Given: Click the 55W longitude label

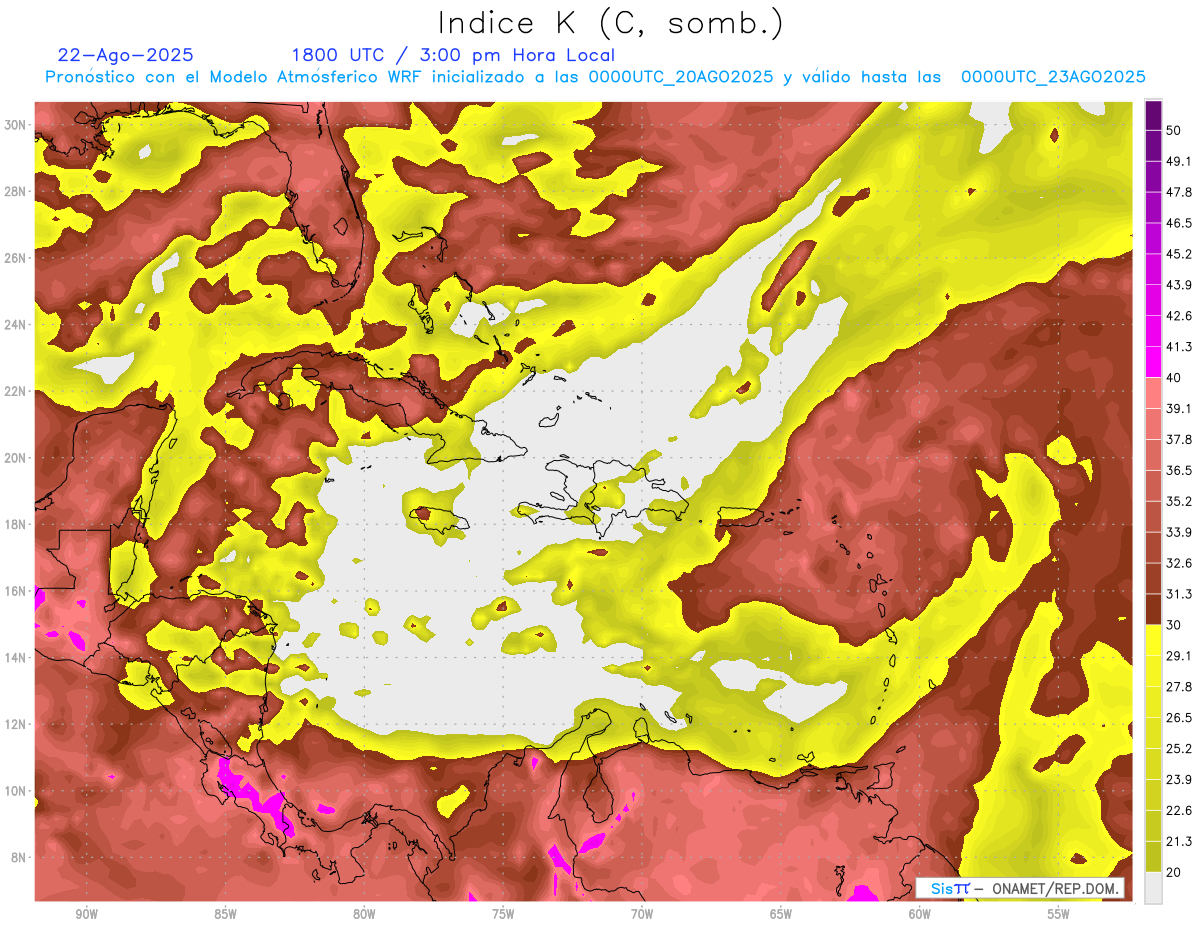Looking at the screenshot, I should (x=1059, y=914).
